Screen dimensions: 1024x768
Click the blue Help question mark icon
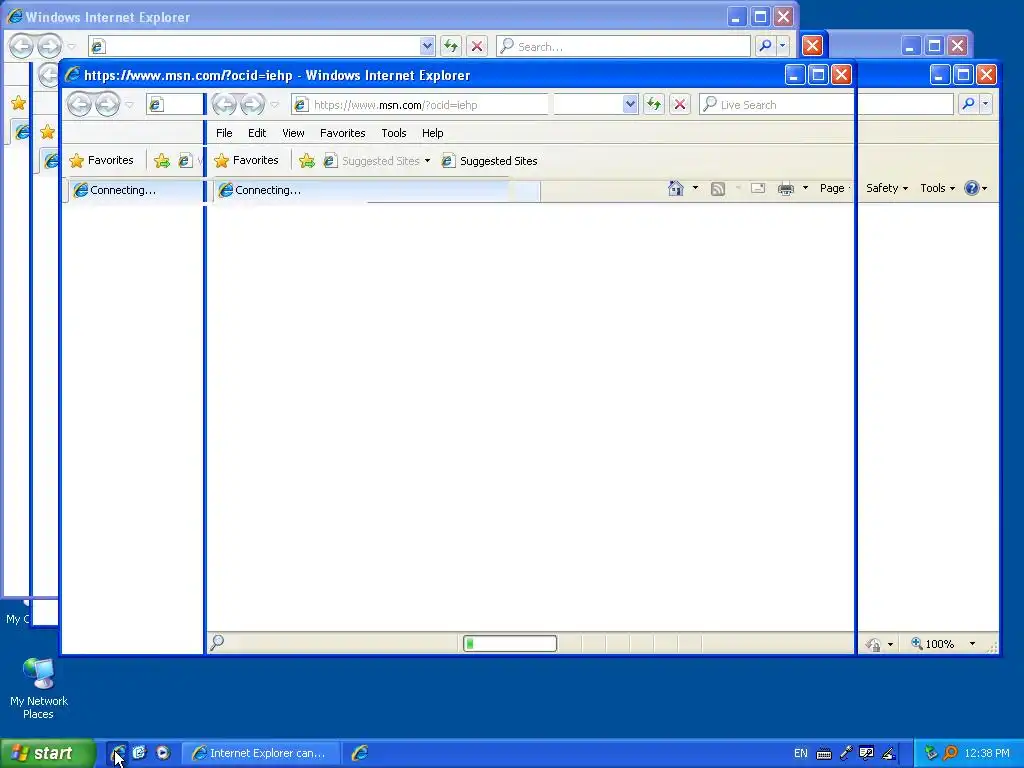pos(971,188)
